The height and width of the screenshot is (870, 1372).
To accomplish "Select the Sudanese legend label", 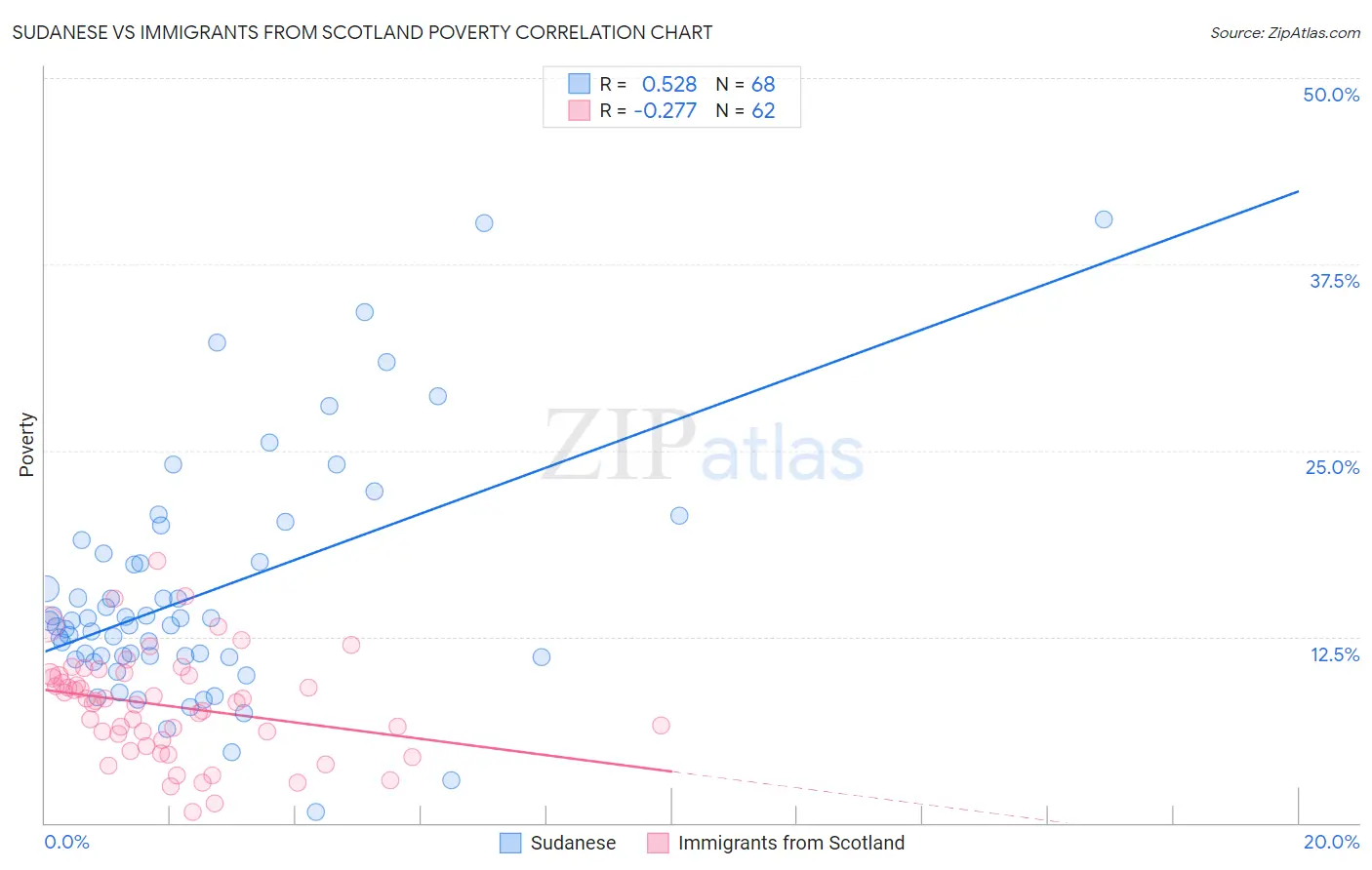I will [573, 843].
